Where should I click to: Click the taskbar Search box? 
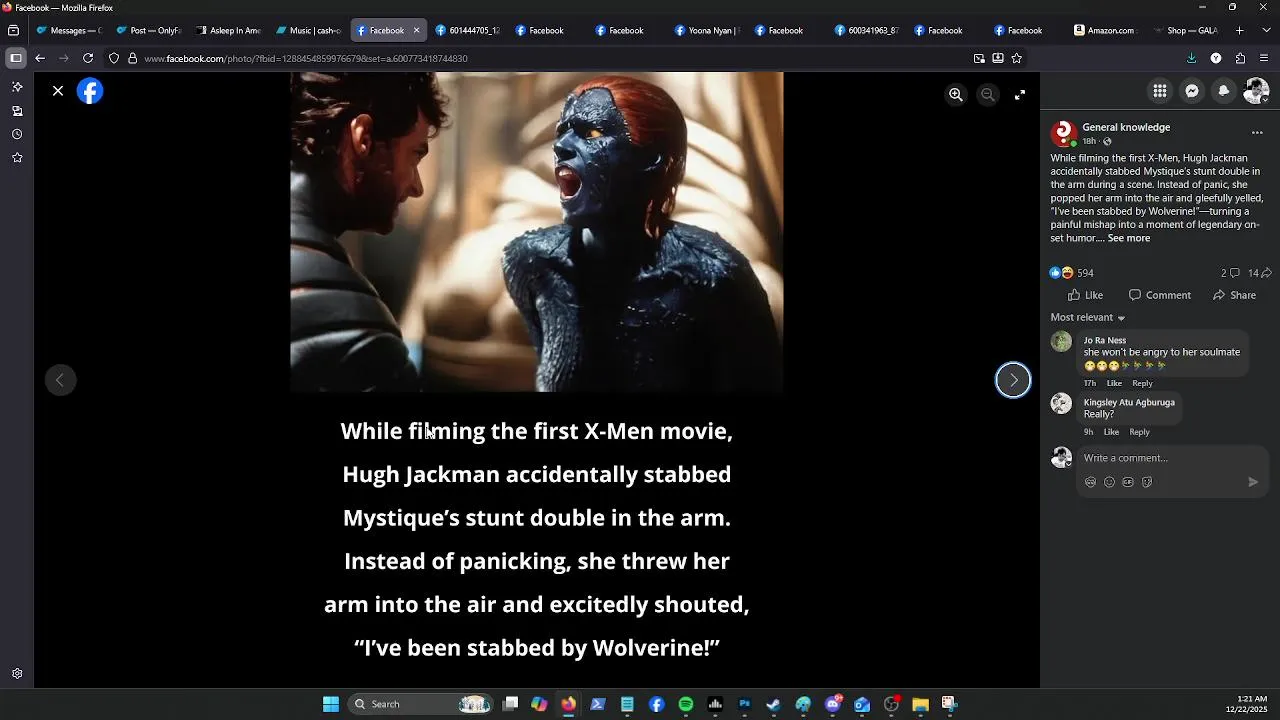(420, 704)
